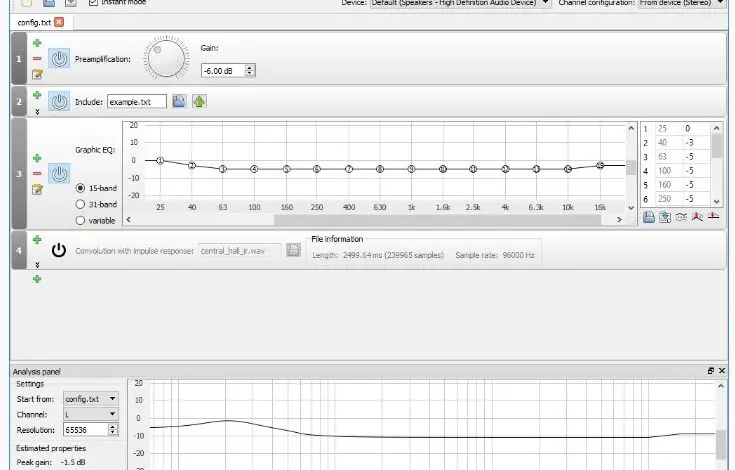Open the analysis Channel dropdown showing L
The image size is (735, 470).
[x=91, y=414]
